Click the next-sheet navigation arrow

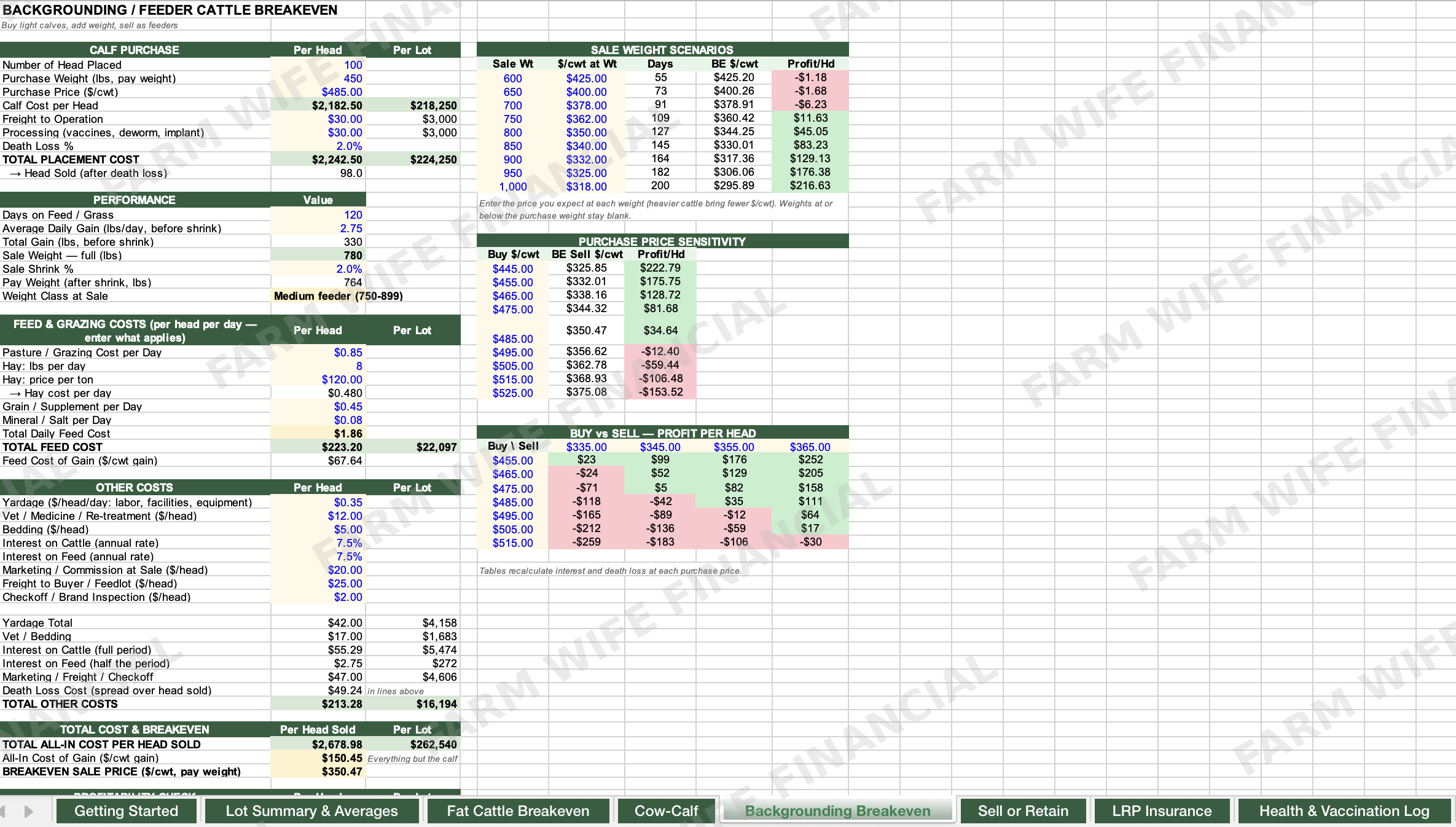pos(28,812)
